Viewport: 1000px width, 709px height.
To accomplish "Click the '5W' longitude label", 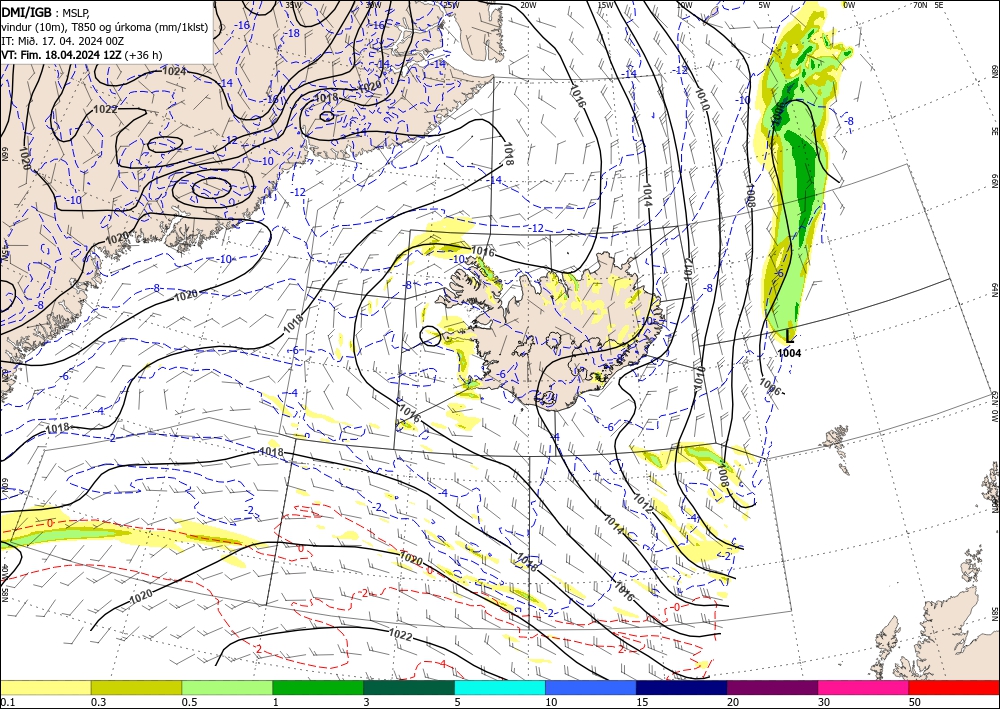I will pos(765,5).
